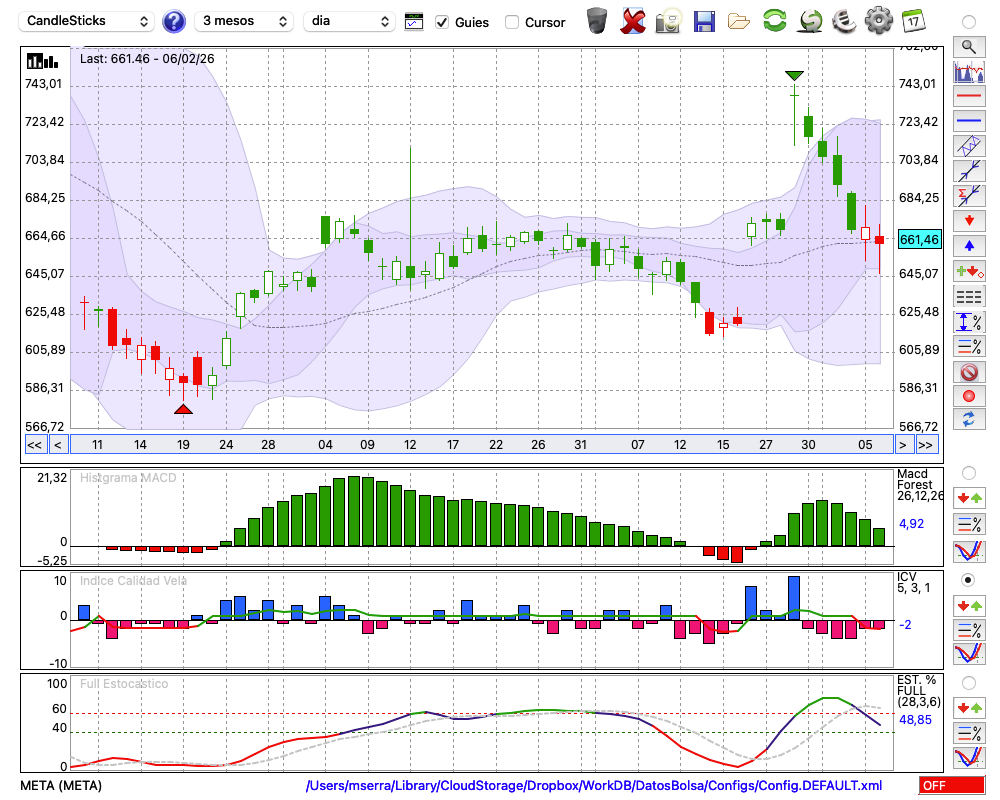
Task: Click MACD panel indicator curves button
Action: tap(969, 551)
